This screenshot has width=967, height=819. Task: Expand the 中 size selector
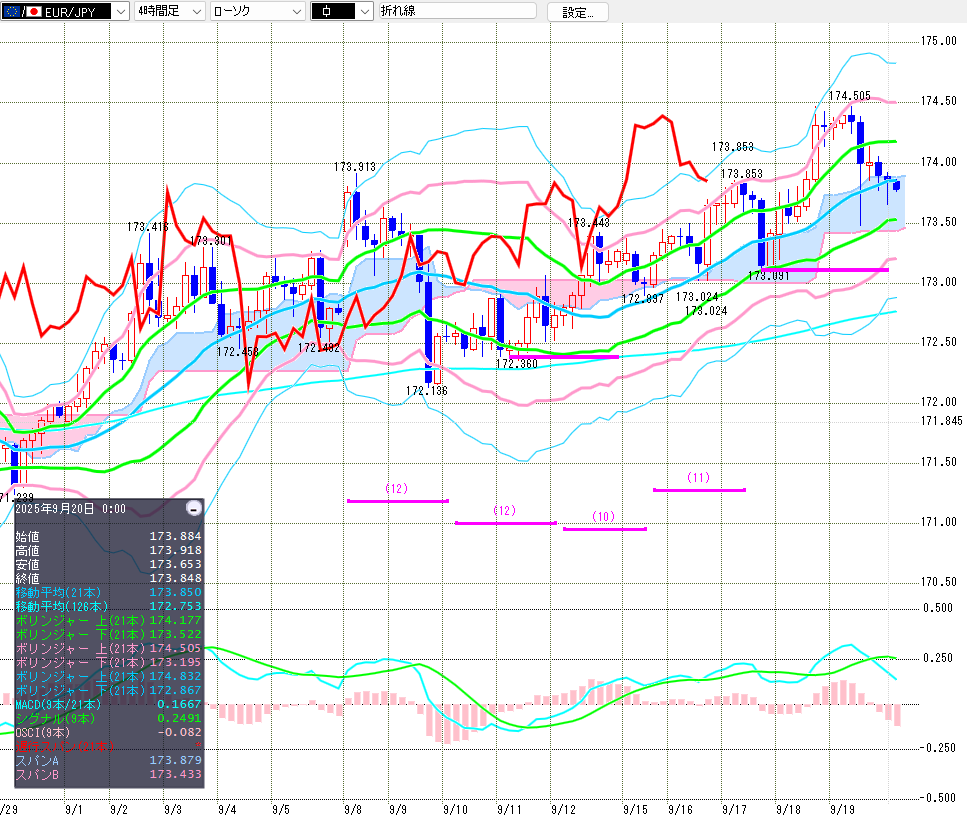362,11
